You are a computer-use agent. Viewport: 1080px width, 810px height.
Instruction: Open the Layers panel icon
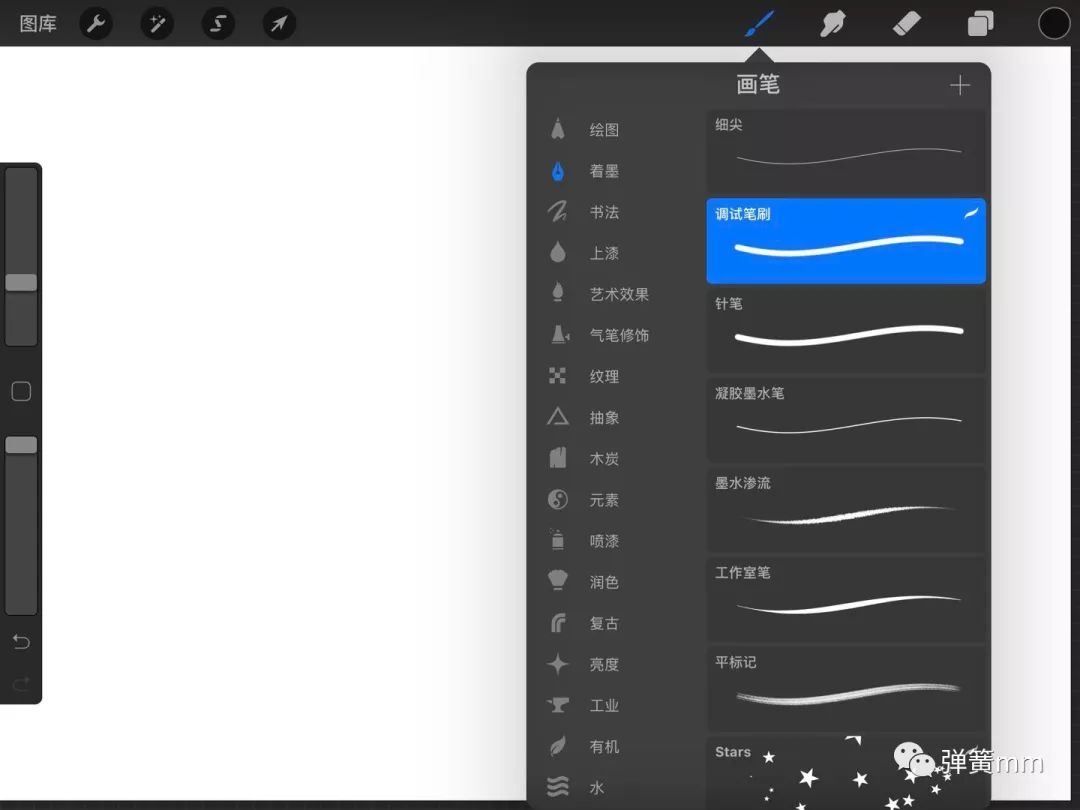[x=980, y=24]
